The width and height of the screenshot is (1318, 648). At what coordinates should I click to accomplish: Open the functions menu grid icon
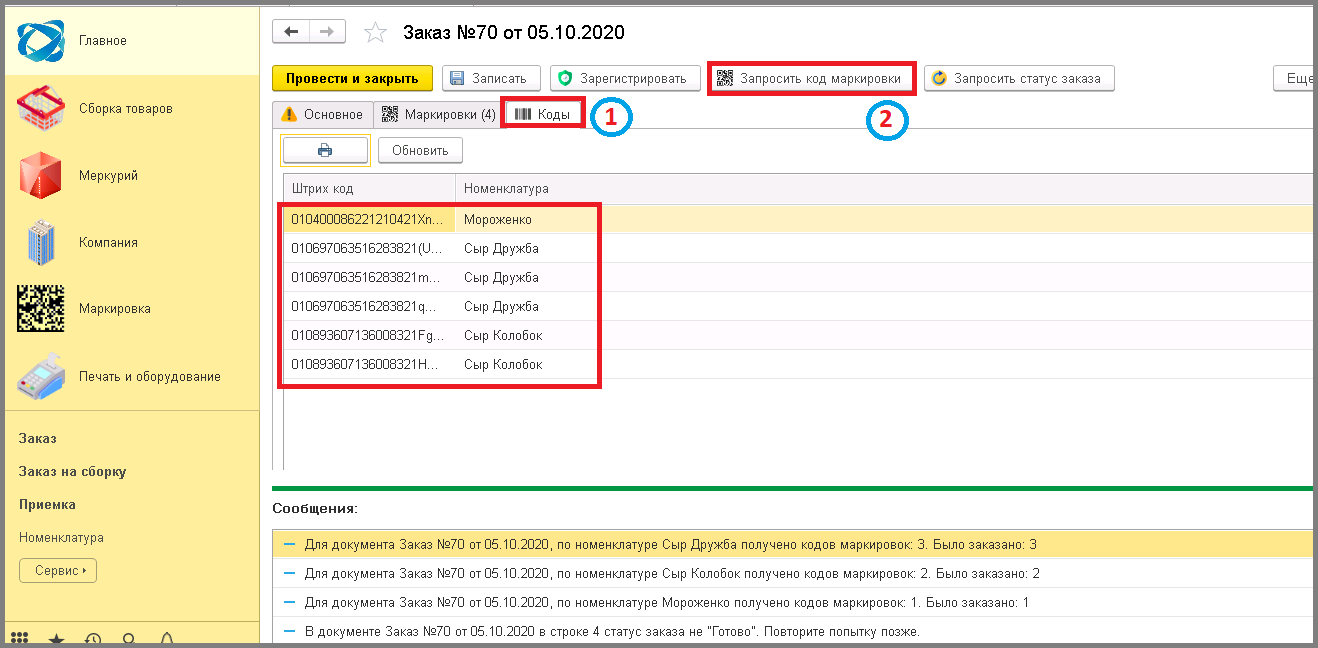pos(19,639)
